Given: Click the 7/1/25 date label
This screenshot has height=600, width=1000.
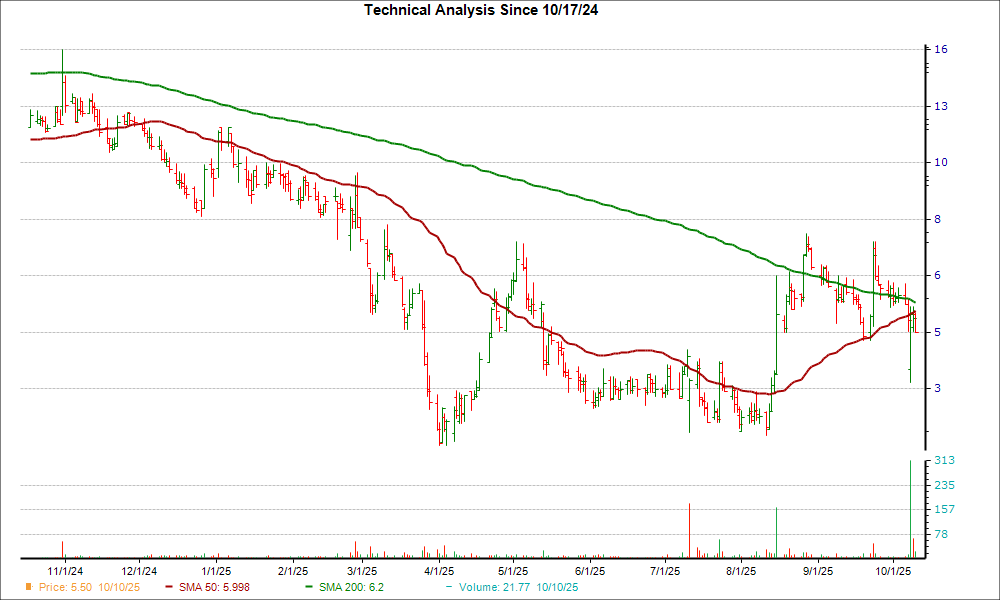Looking at the screenshot, I should click(x=665, y=571).
